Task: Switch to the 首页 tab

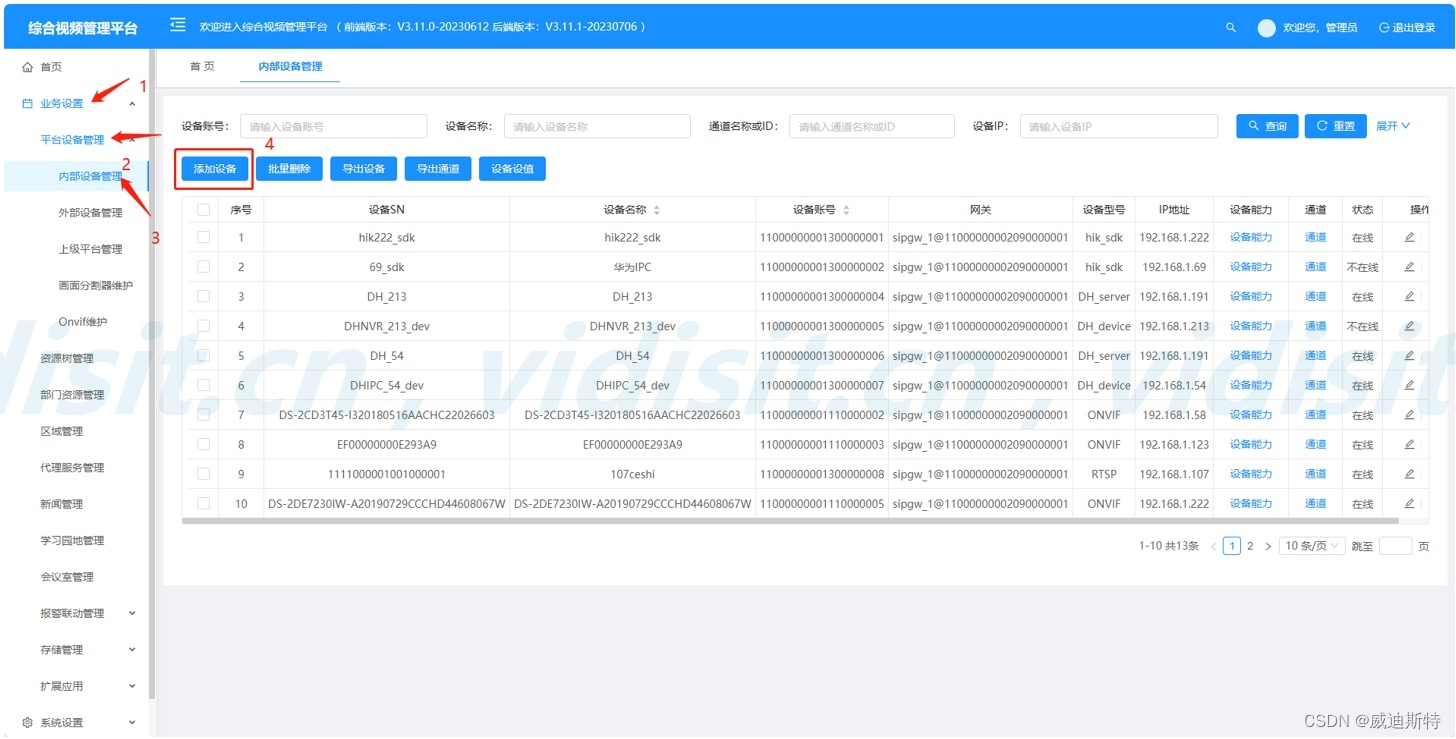Action: pos(202,66)
